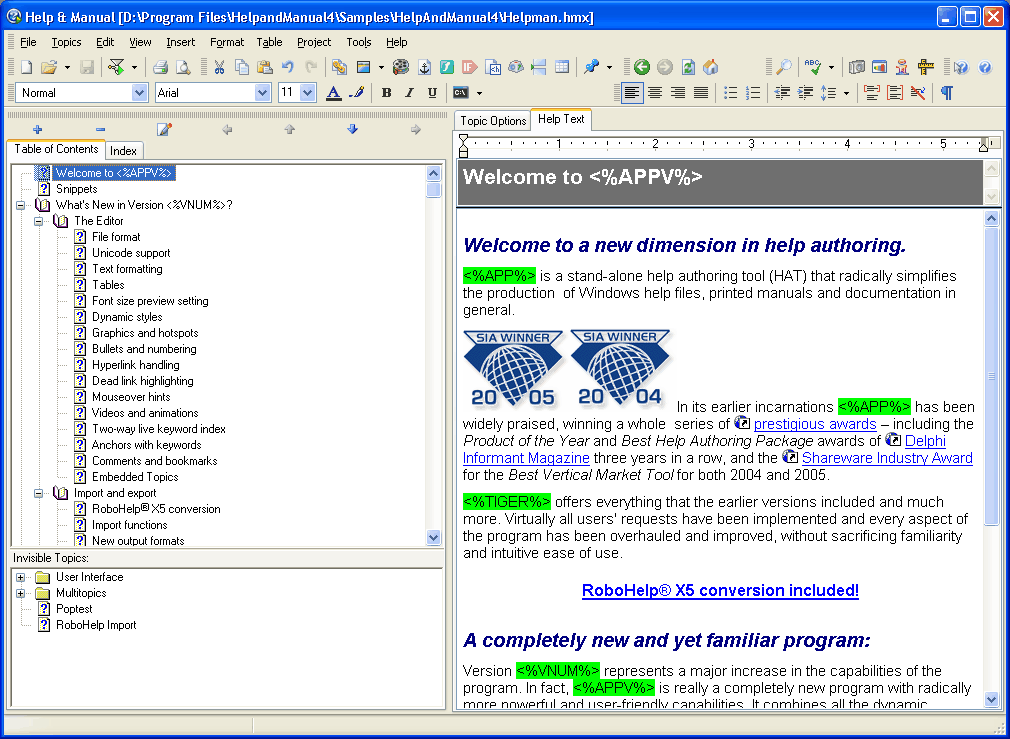Click the Cut scissors icon
This screenshot has width=1010, height=739.
click(x=219, y=67)
